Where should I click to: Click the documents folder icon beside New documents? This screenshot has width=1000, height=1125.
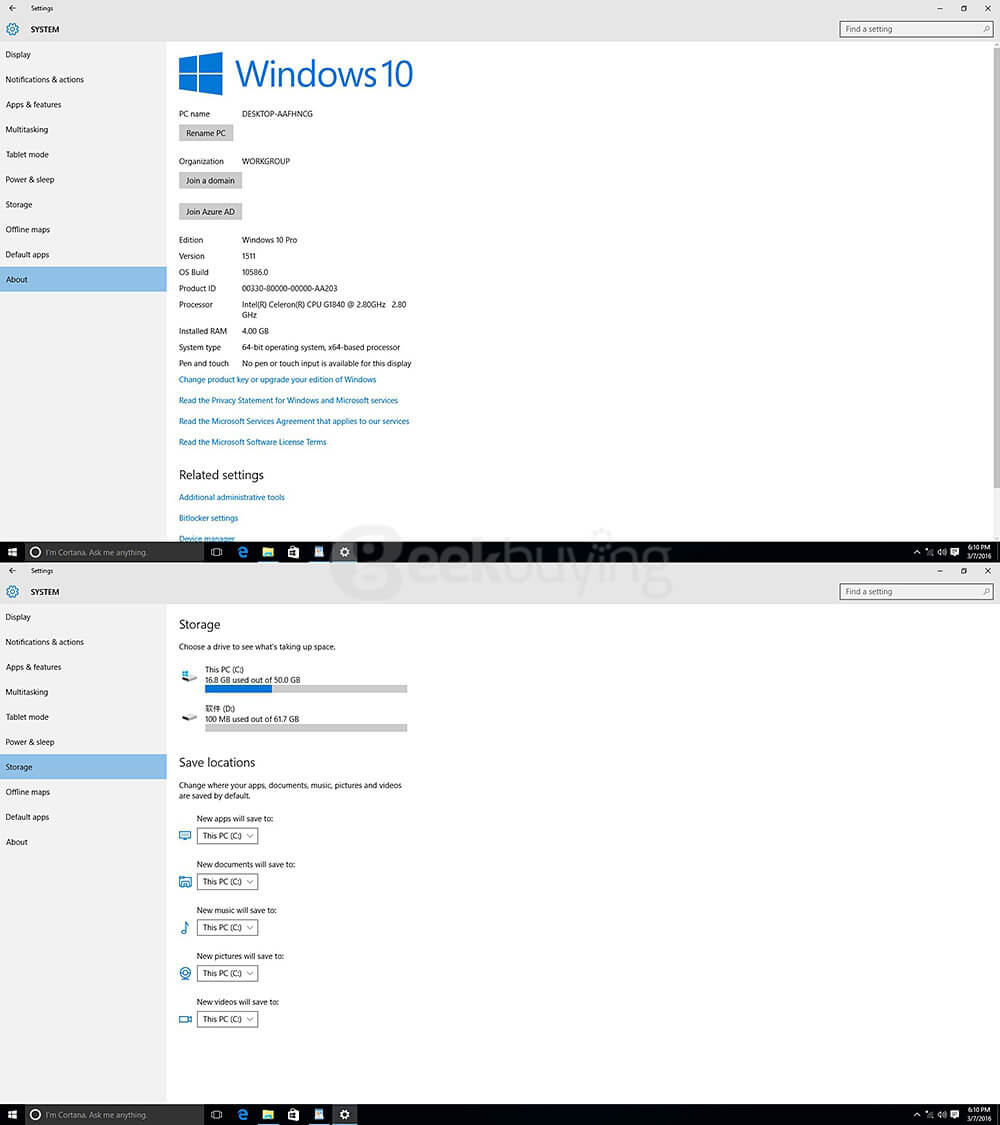(185, 882)
